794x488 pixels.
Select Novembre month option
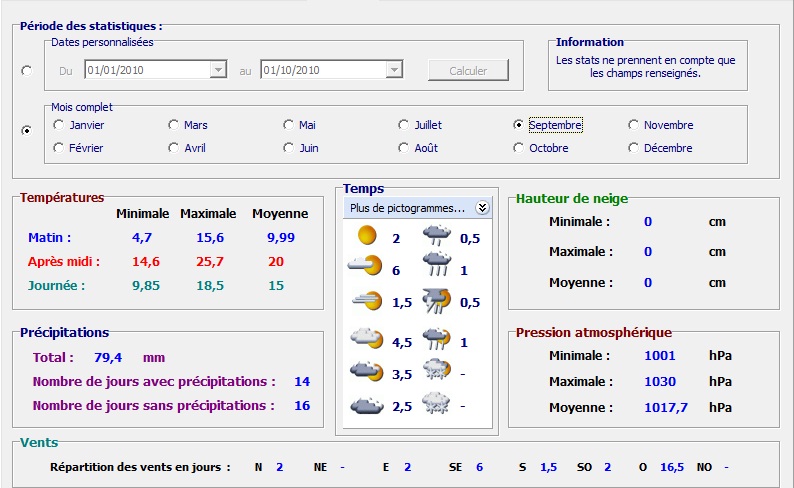pyautogui.click(x=660, y=125)
